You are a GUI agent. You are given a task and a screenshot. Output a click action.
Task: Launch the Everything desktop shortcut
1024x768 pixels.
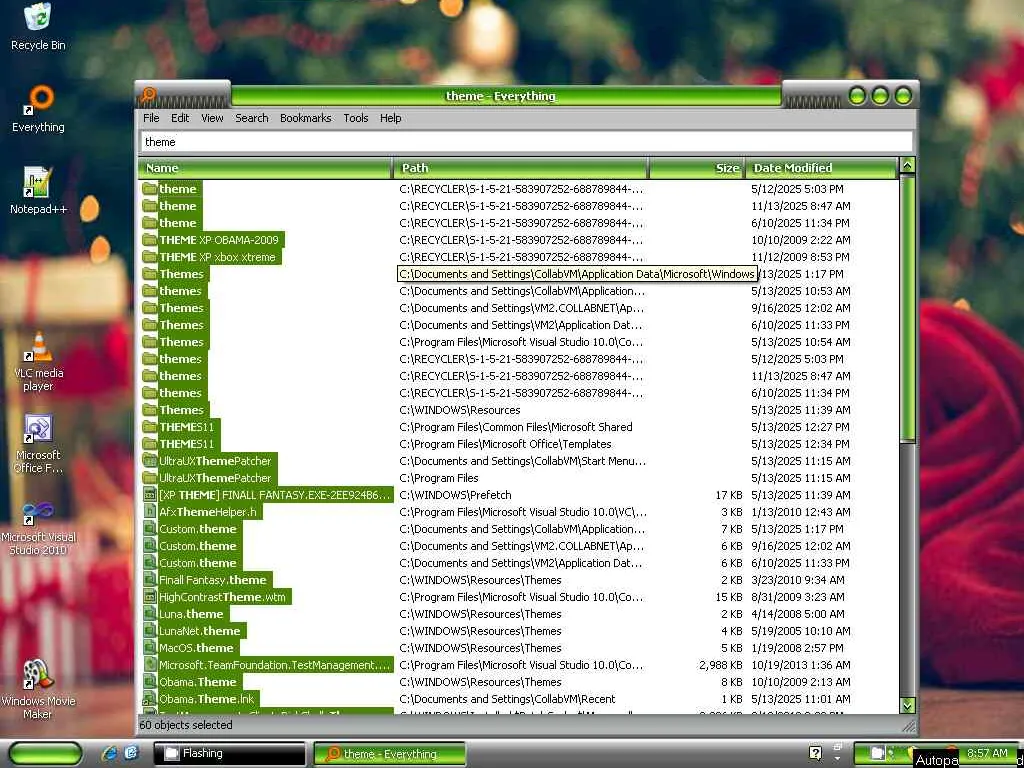(38, 110)
